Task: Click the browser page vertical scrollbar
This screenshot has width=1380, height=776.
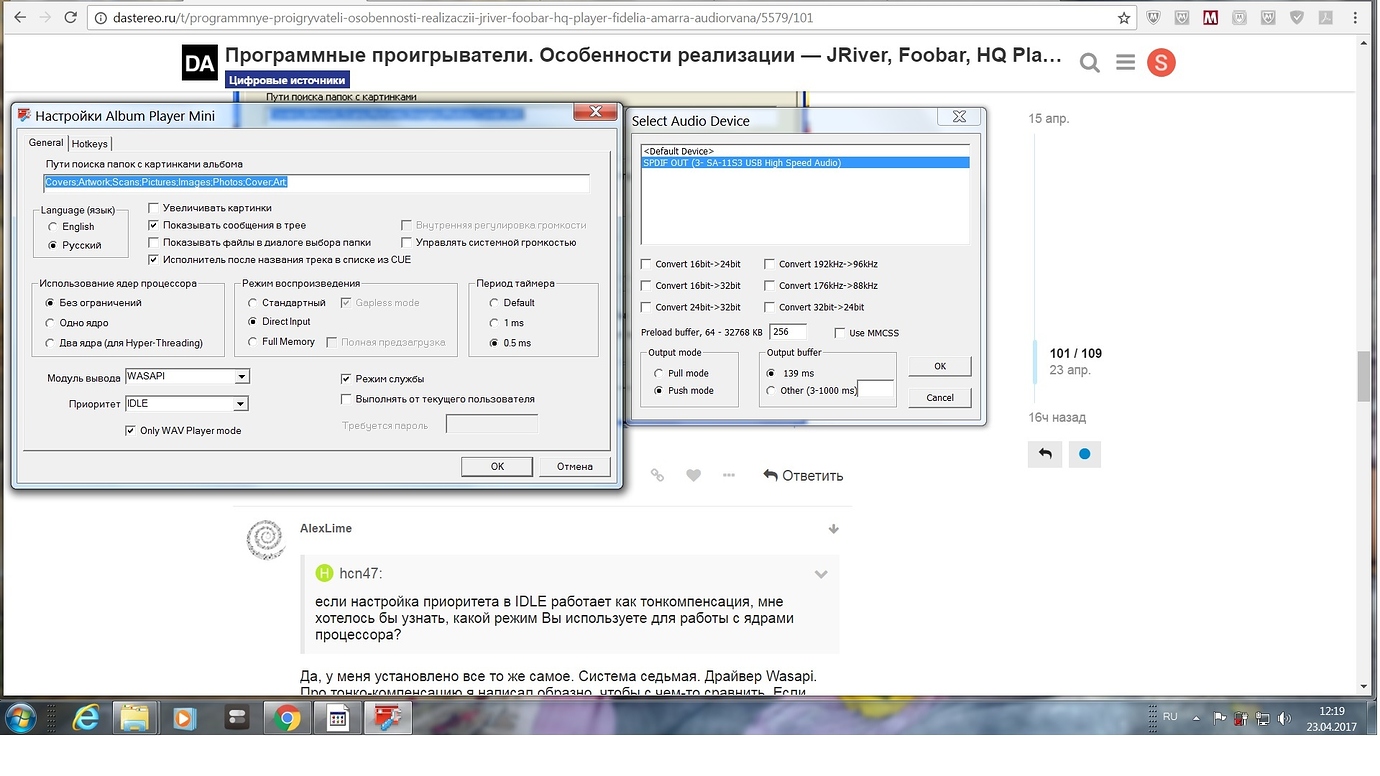Action: click(1363, 377)
